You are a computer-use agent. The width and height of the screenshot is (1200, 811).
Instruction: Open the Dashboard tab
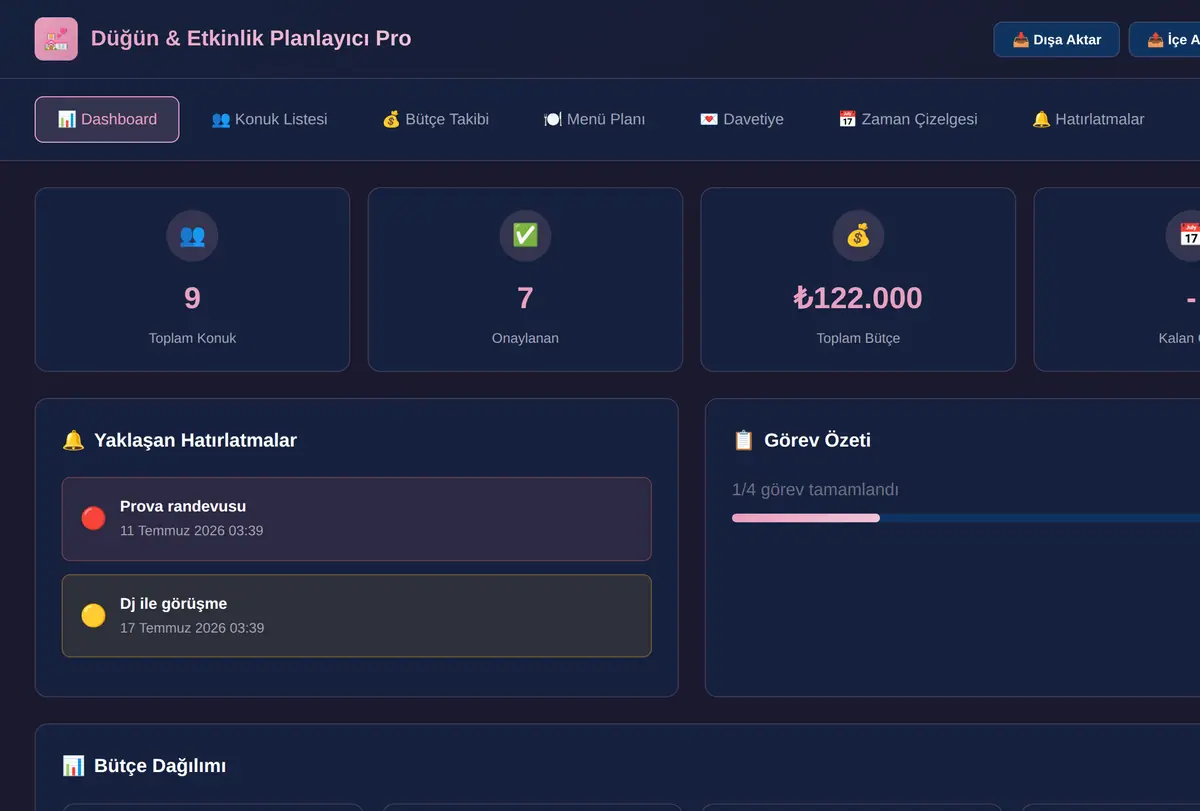[x=107, y=119]
